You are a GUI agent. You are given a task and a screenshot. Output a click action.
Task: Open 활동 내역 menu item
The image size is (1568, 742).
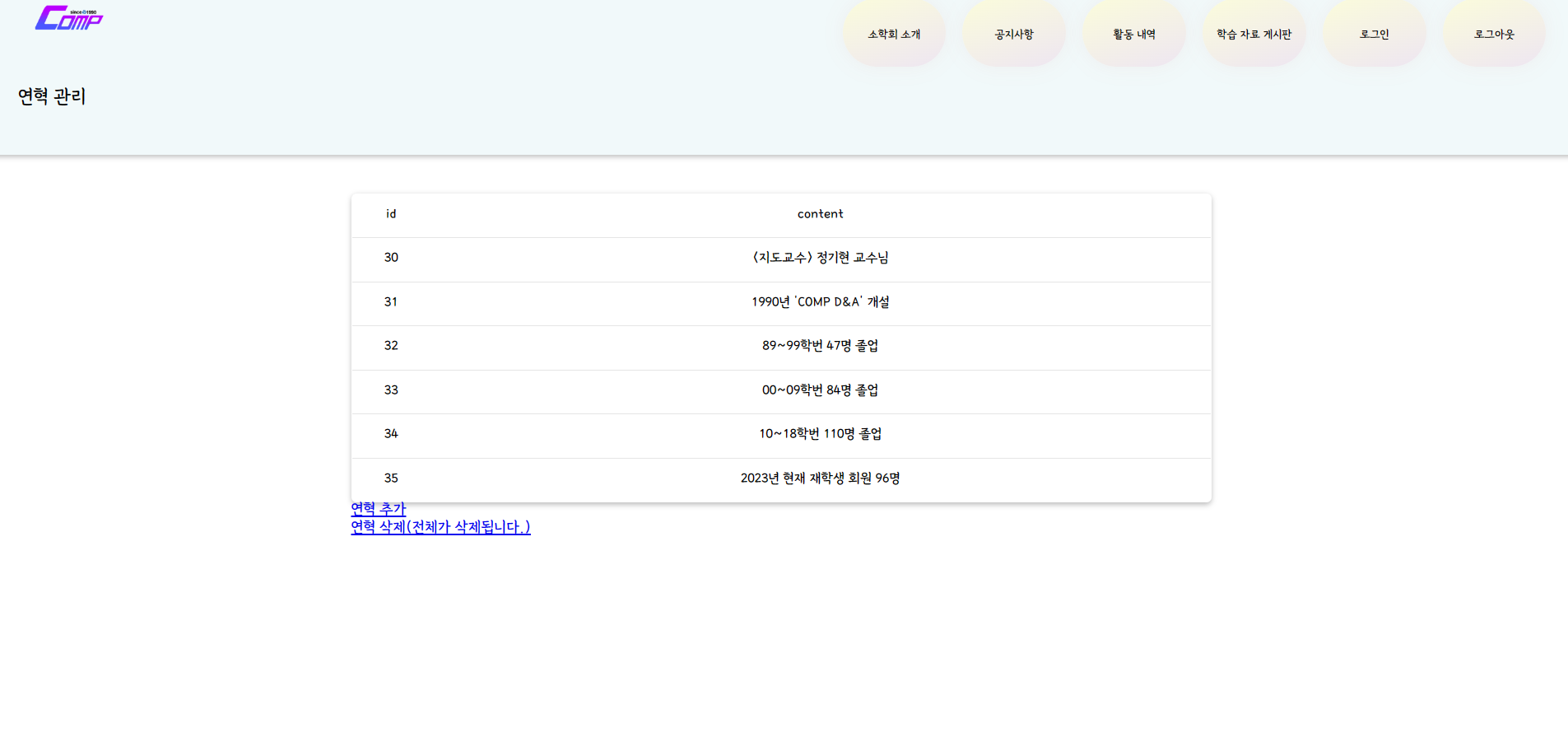(x=1133, y=34)
